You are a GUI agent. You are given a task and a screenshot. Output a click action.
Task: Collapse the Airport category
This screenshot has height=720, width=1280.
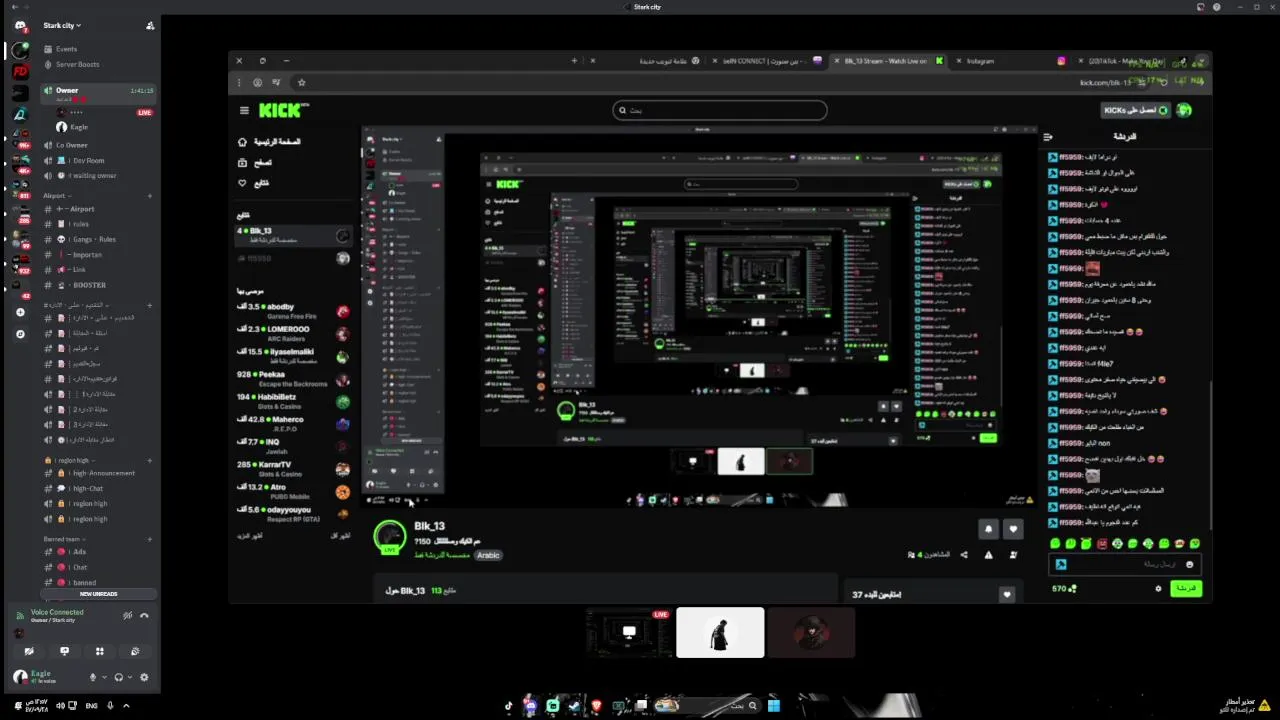pyautogui.click(x=57, y=196)
